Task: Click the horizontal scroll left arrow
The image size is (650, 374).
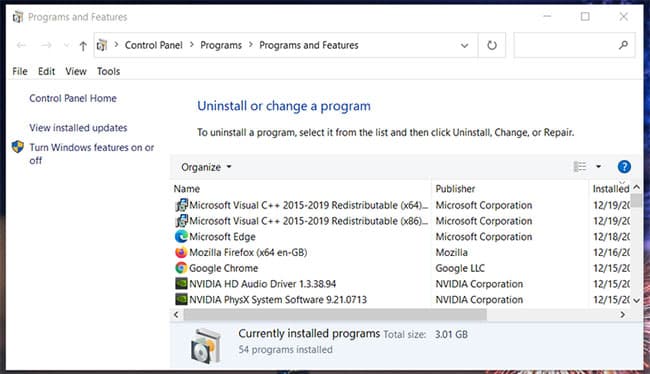Action: click(177, 315)
